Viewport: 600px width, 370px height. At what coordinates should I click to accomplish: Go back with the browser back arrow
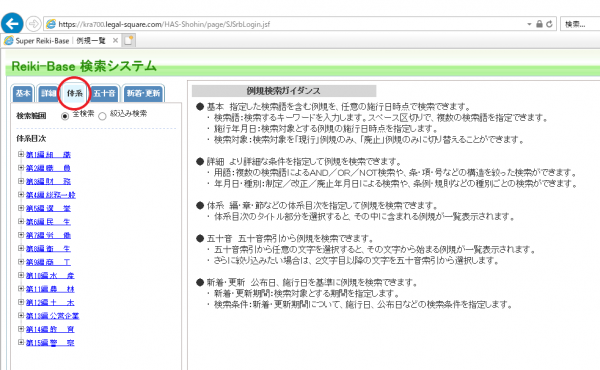12,24
